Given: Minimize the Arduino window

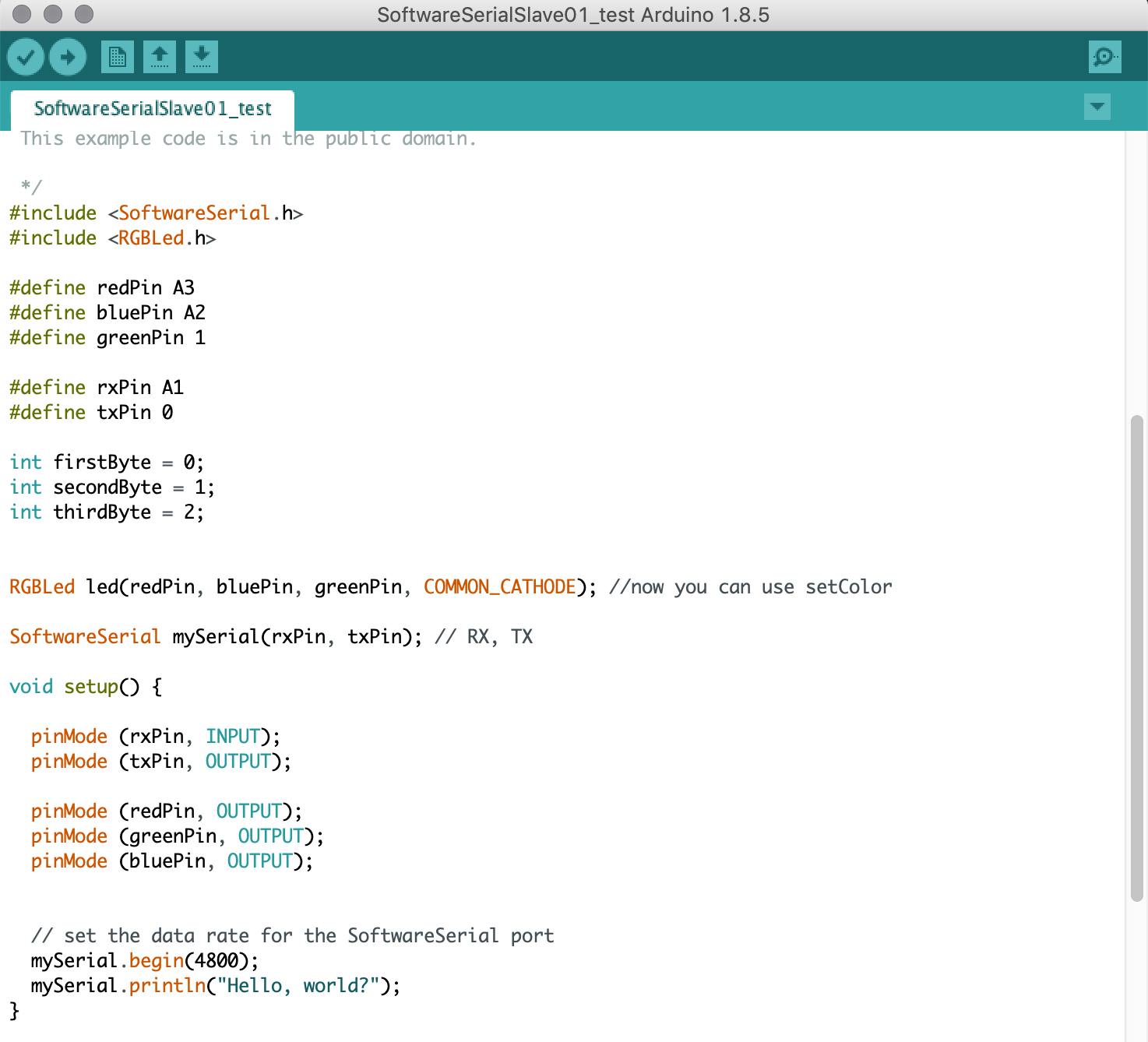Looking at the screenshot, I should [x=53, y=14].
